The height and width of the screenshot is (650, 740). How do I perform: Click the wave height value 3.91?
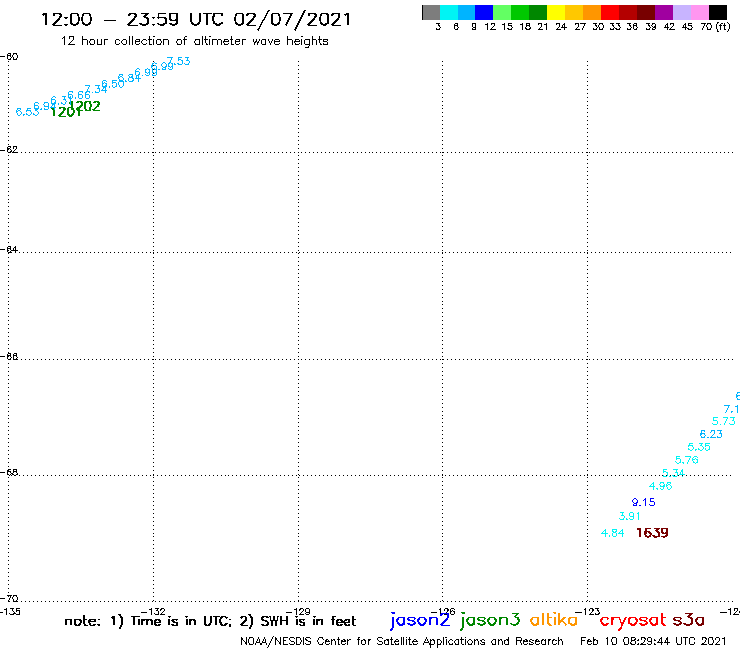tap(630, 516)
